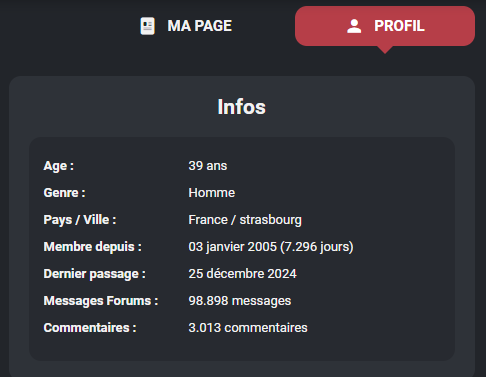This screenshot has height=377, width=486.
Task: Click the Commentaires label
Action: [90, 328]
